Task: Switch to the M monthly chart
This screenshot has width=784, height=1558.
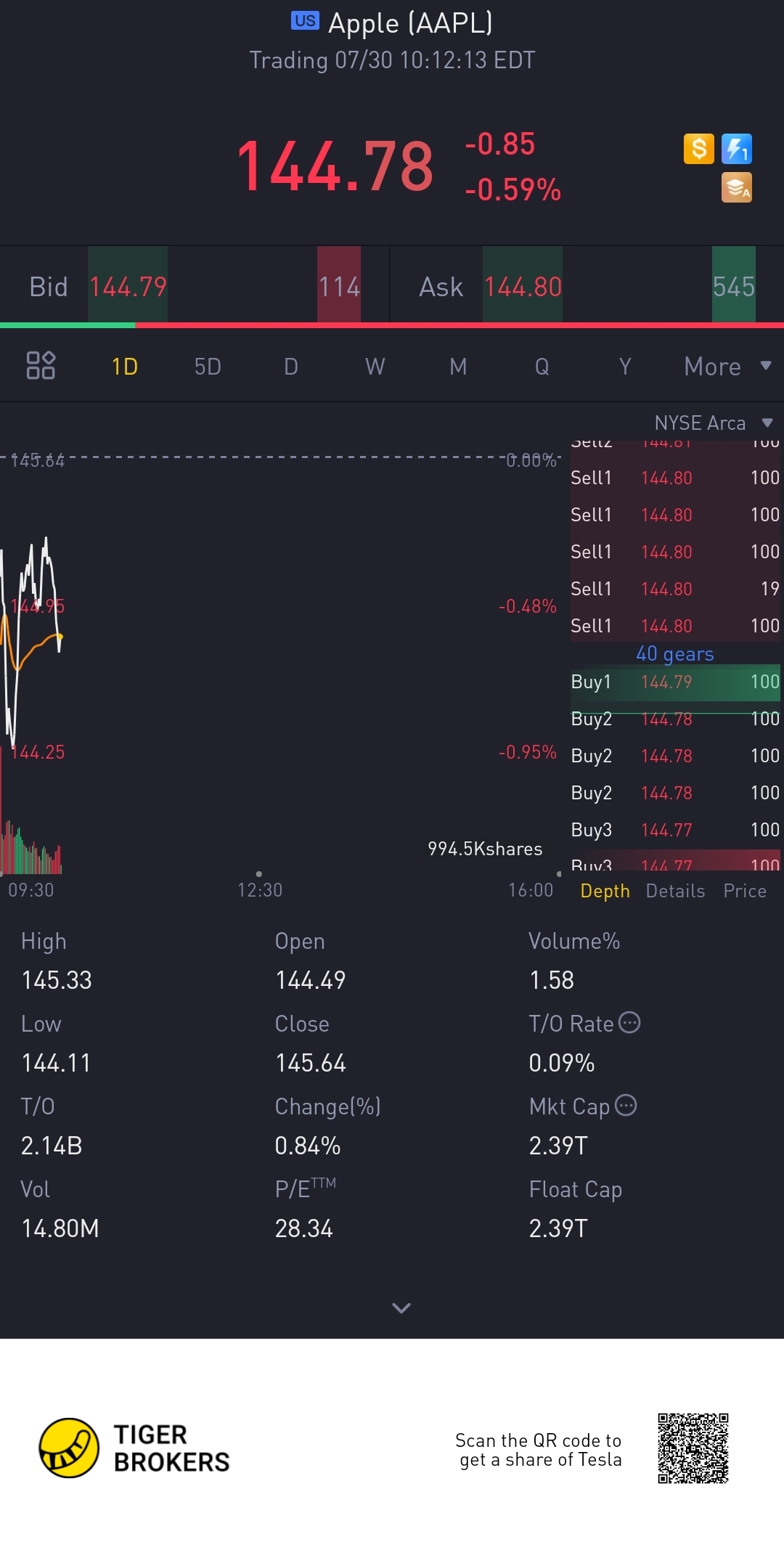Action: point(458,366)
